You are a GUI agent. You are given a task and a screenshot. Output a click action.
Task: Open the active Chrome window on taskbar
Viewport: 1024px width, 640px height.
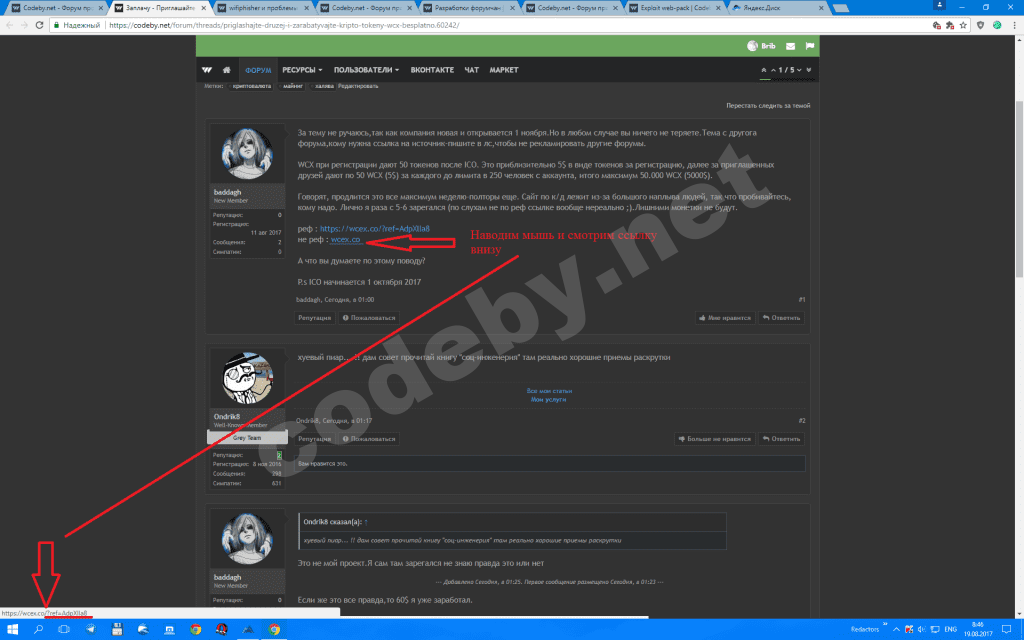pos(274,630)
